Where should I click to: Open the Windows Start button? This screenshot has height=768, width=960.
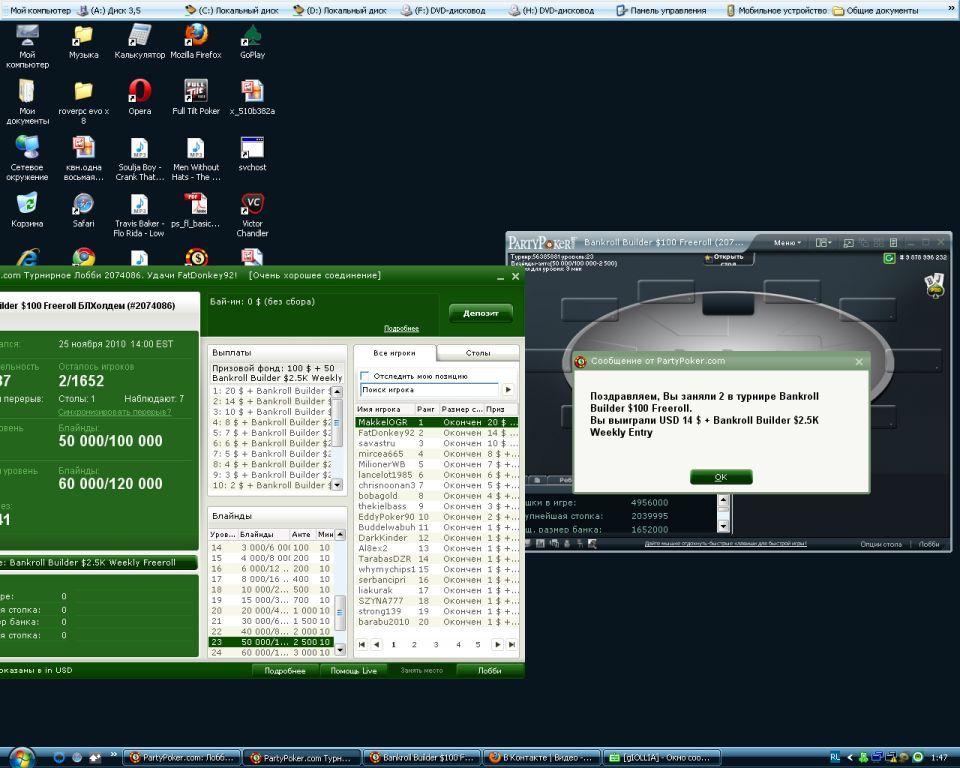pyautogui.click(x=21, y=758)
